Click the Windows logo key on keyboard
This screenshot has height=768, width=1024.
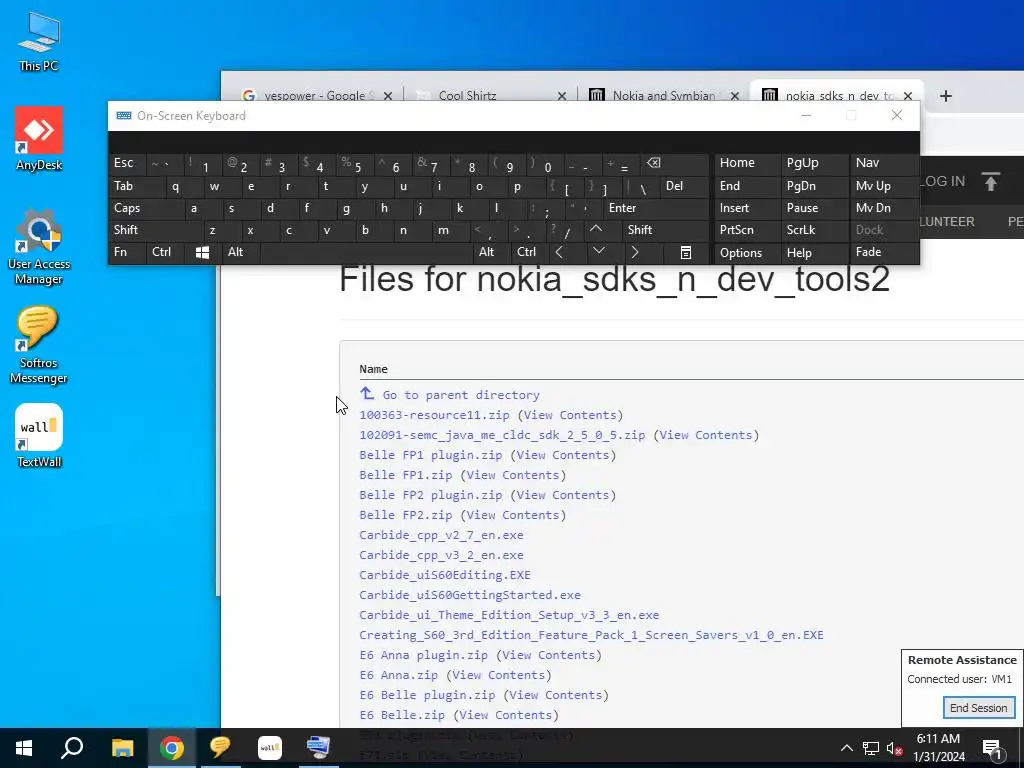tap(202, 253)
